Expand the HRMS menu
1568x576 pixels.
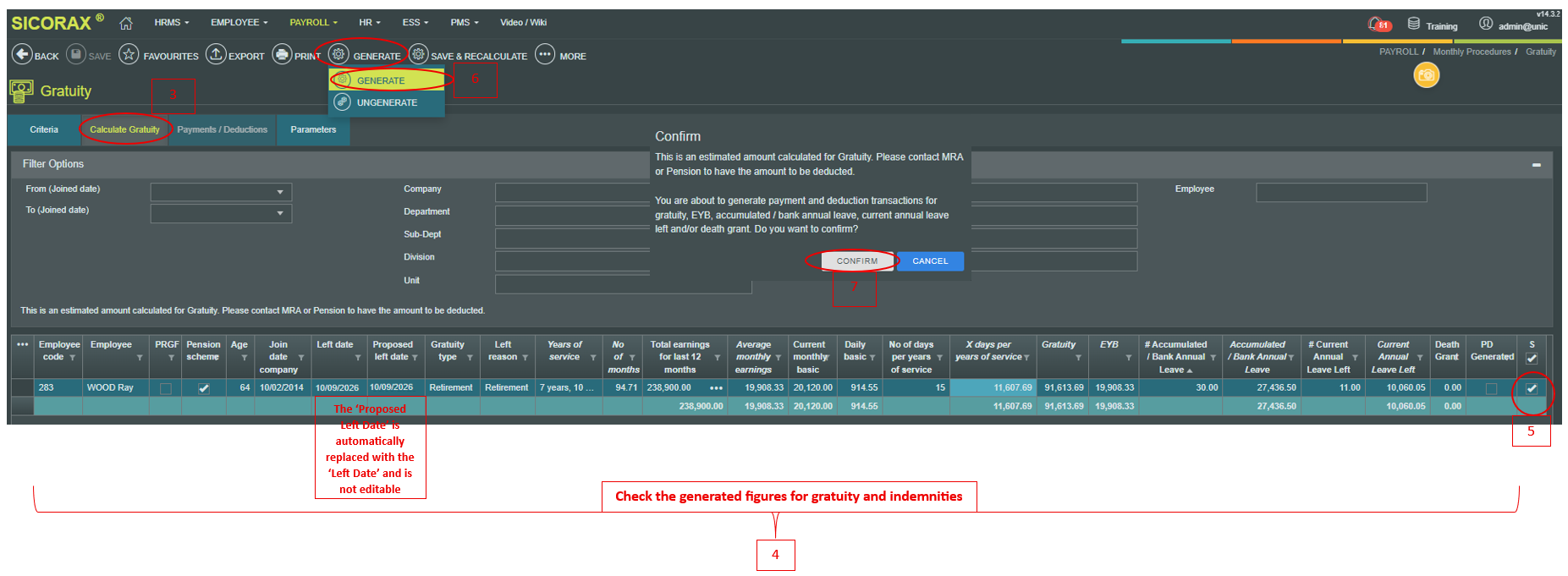172,22
